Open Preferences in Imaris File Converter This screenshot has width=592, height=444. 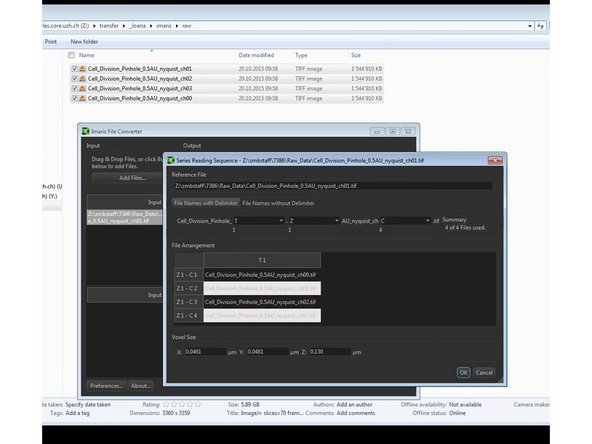106,385
